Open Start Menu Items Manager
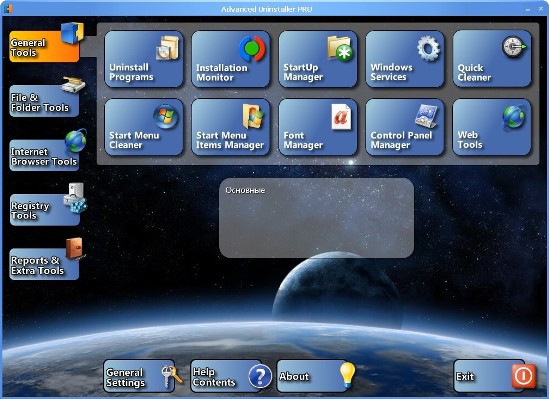 click(231, 127)
